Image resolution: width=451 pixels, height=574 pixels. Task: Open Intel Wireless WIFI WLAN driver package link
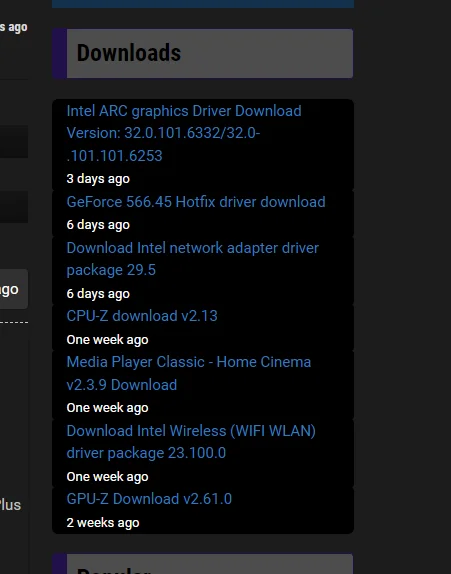(191, 442)
